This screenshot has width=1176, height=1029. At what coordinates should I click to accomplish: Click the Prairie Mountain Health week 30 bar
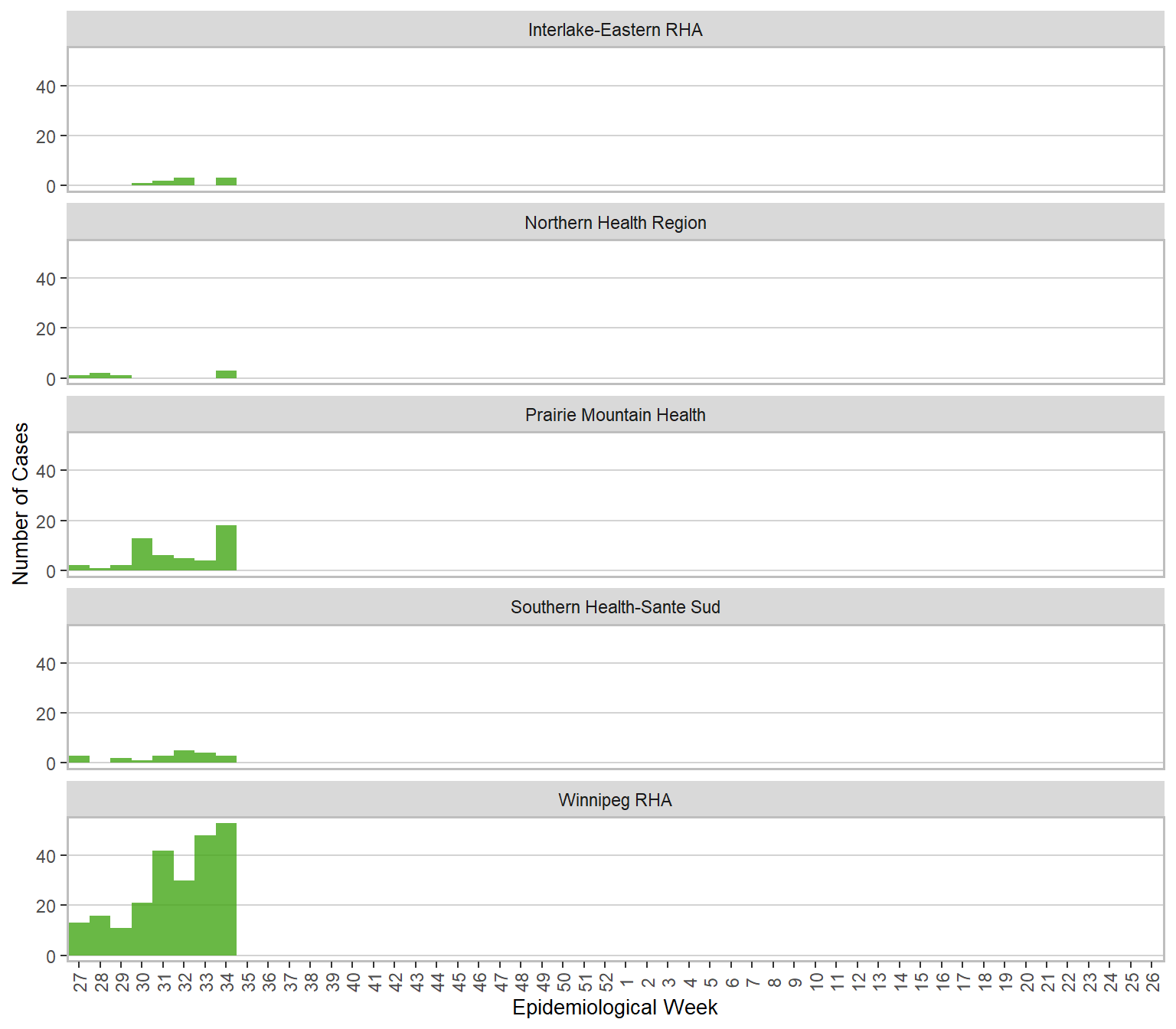(x=142, y=554)
